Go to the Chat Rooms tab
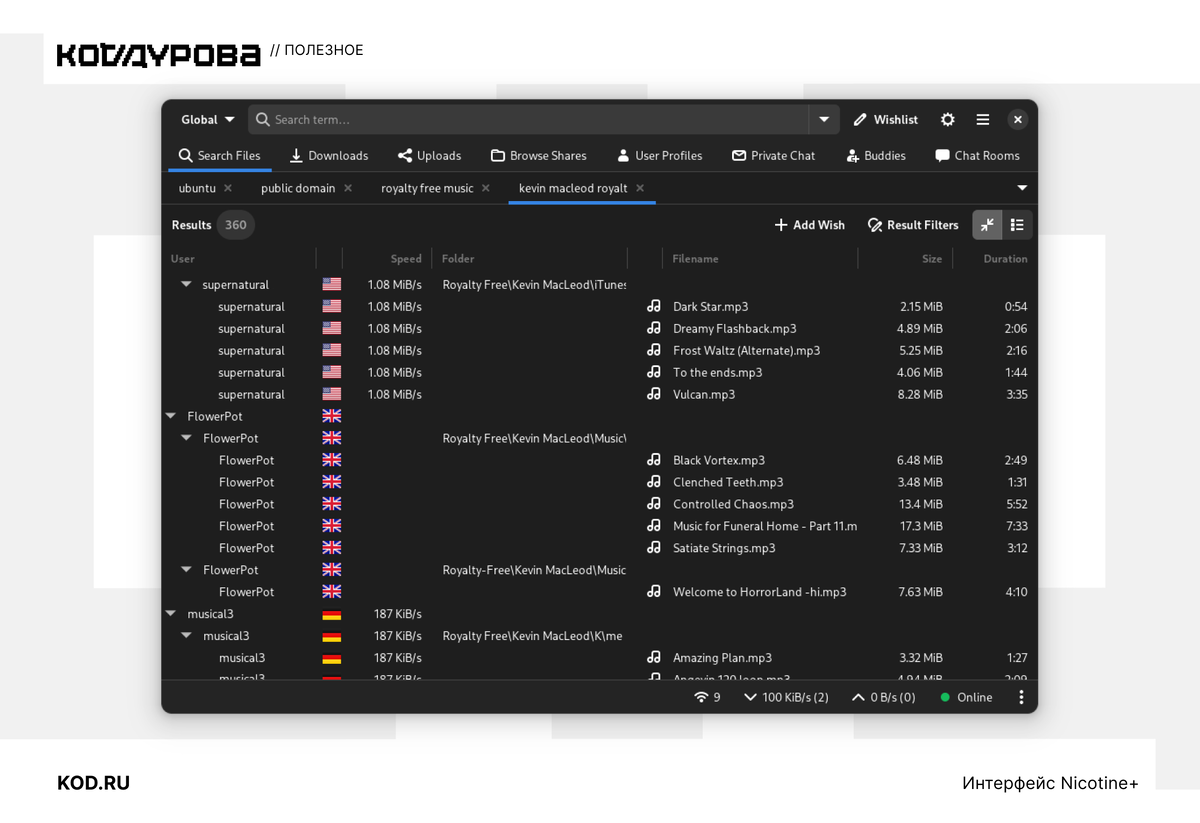 tap(977, 156)
